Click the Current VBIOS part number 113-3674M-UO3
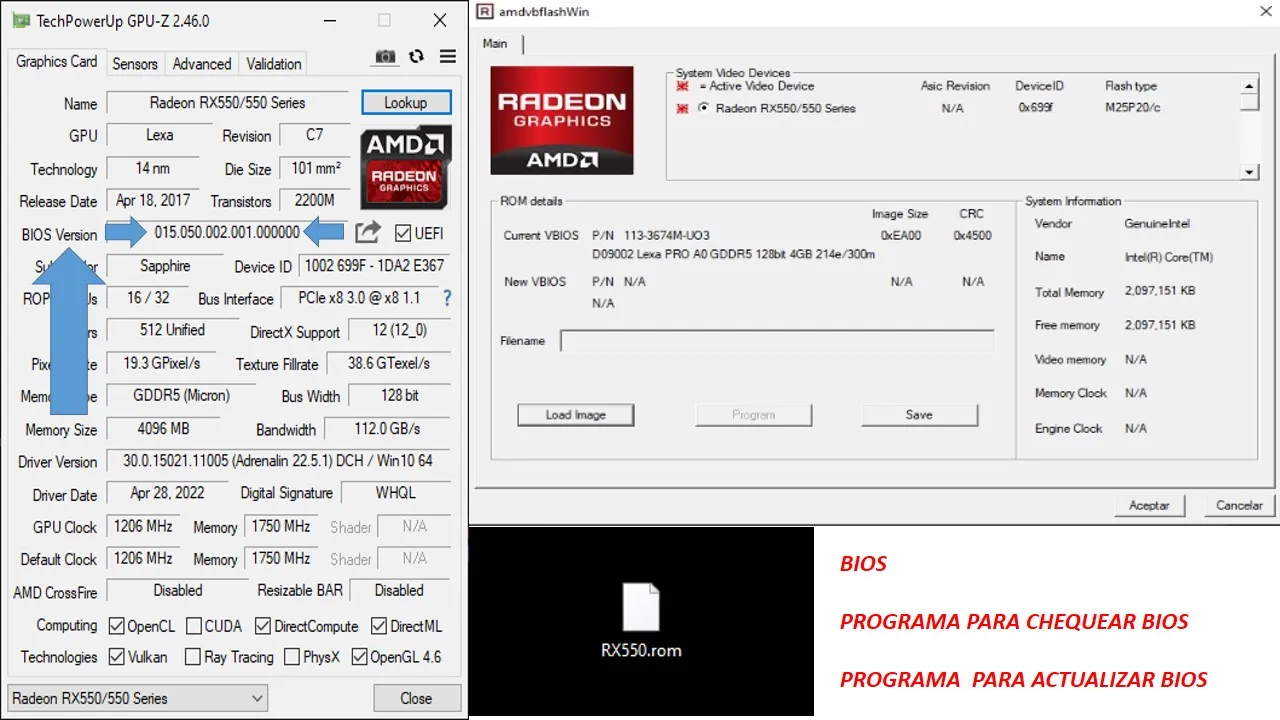Image resolution: width=1280 pixels, height=720 pixels. (667, 236)
